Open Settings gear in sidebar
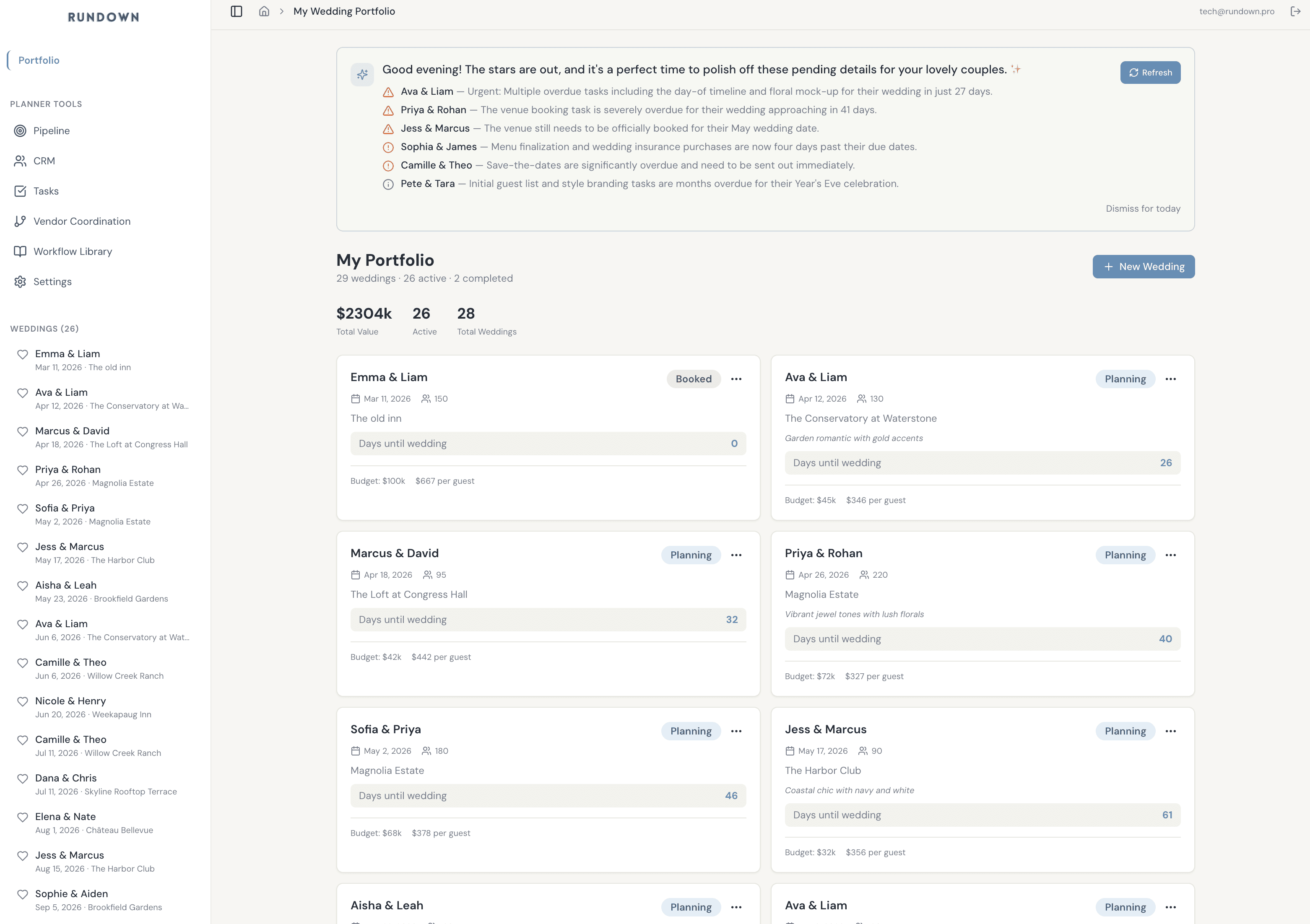1310x924 pixels. point(20,282)
